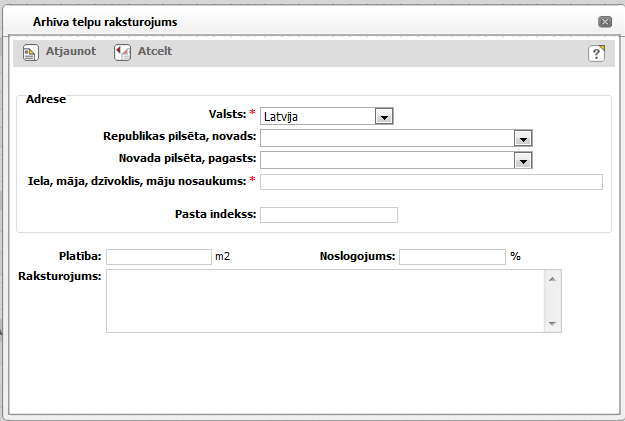Screen dimensions: 625x421
Task: Click inside the Raksturojums text area
Action: pos(324,300)
